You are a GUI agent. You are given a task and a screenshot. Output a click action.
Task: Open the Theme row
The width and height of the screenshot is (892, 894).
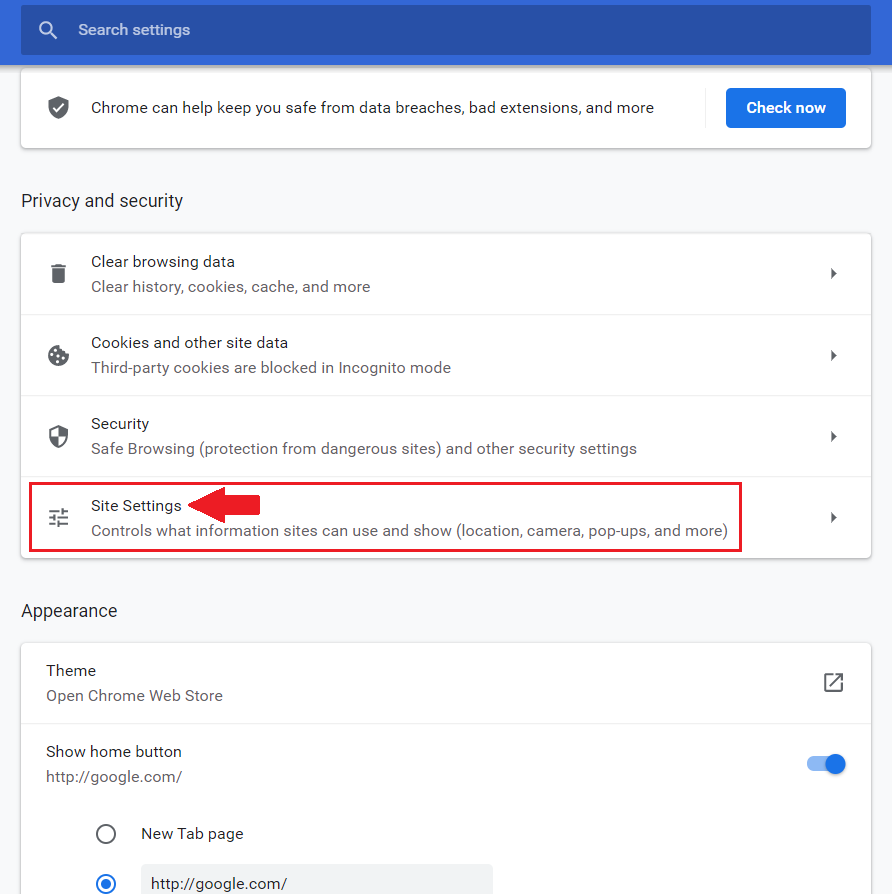446,683
